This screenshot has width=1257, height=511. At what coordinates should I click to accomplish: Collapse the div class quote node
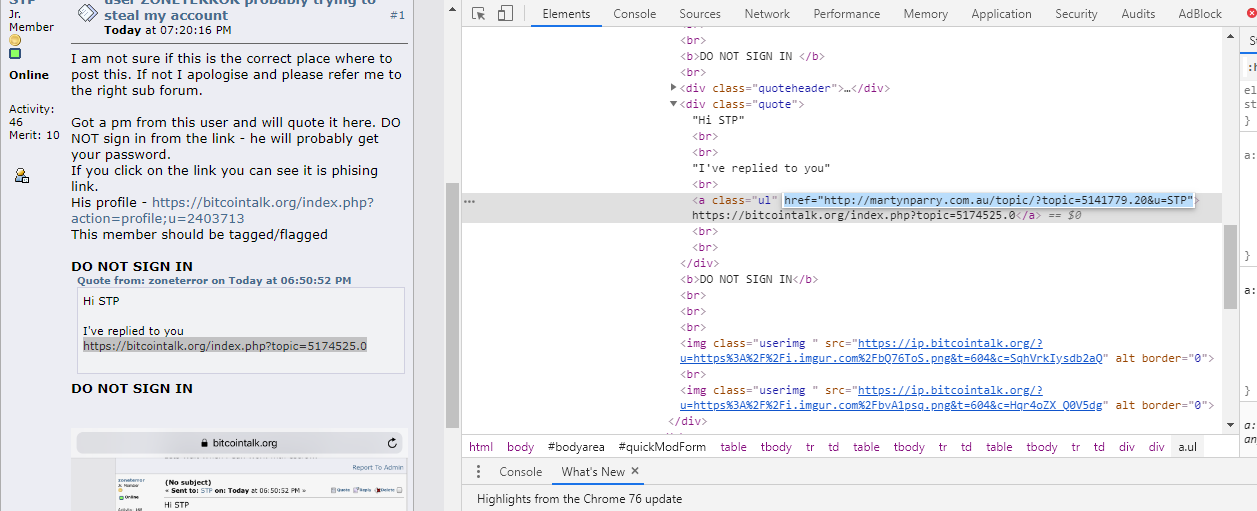click(673, 104)
